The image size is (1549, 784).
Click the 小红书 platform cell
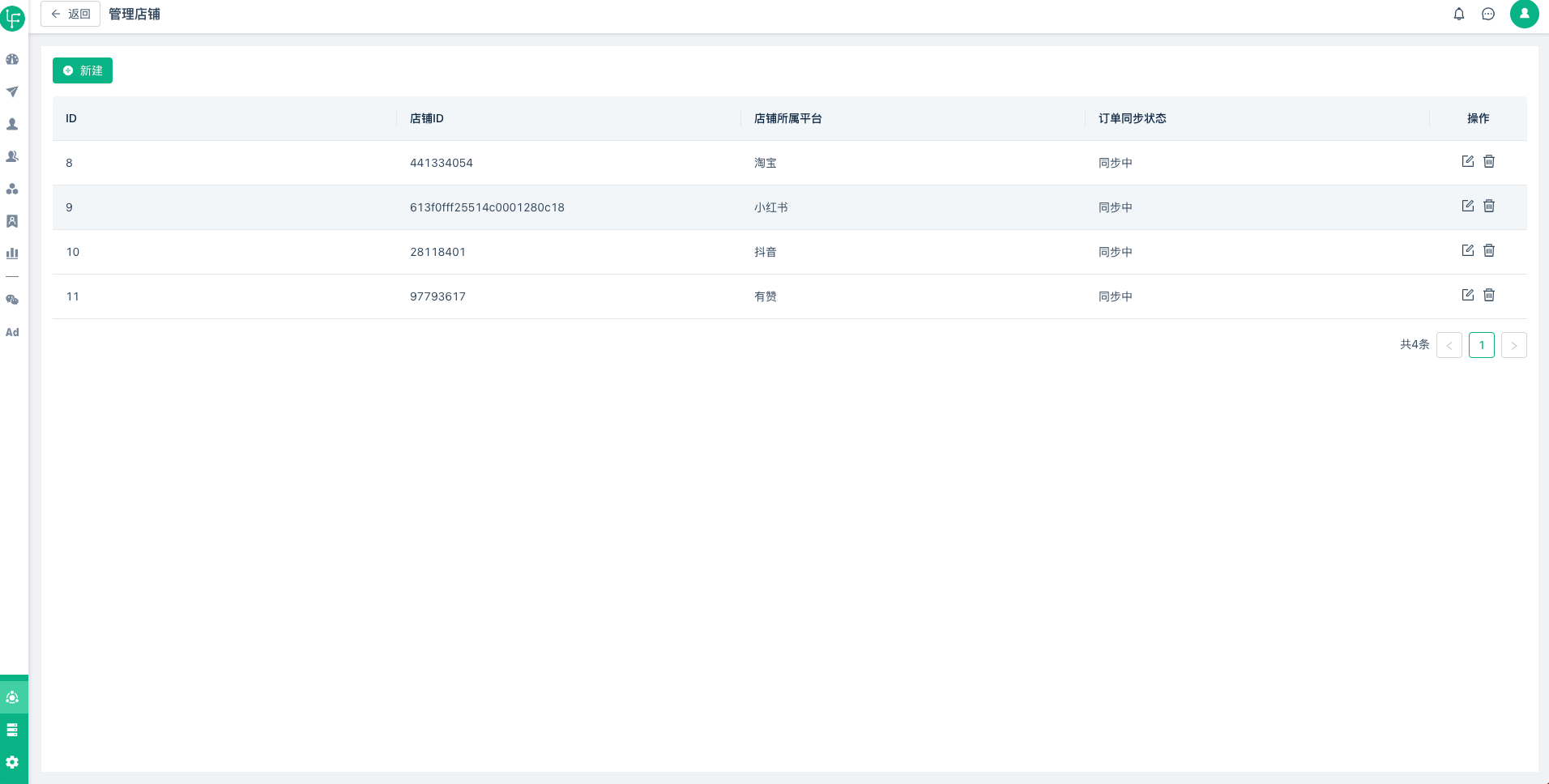pyautogui.click(x=771, y=207)
